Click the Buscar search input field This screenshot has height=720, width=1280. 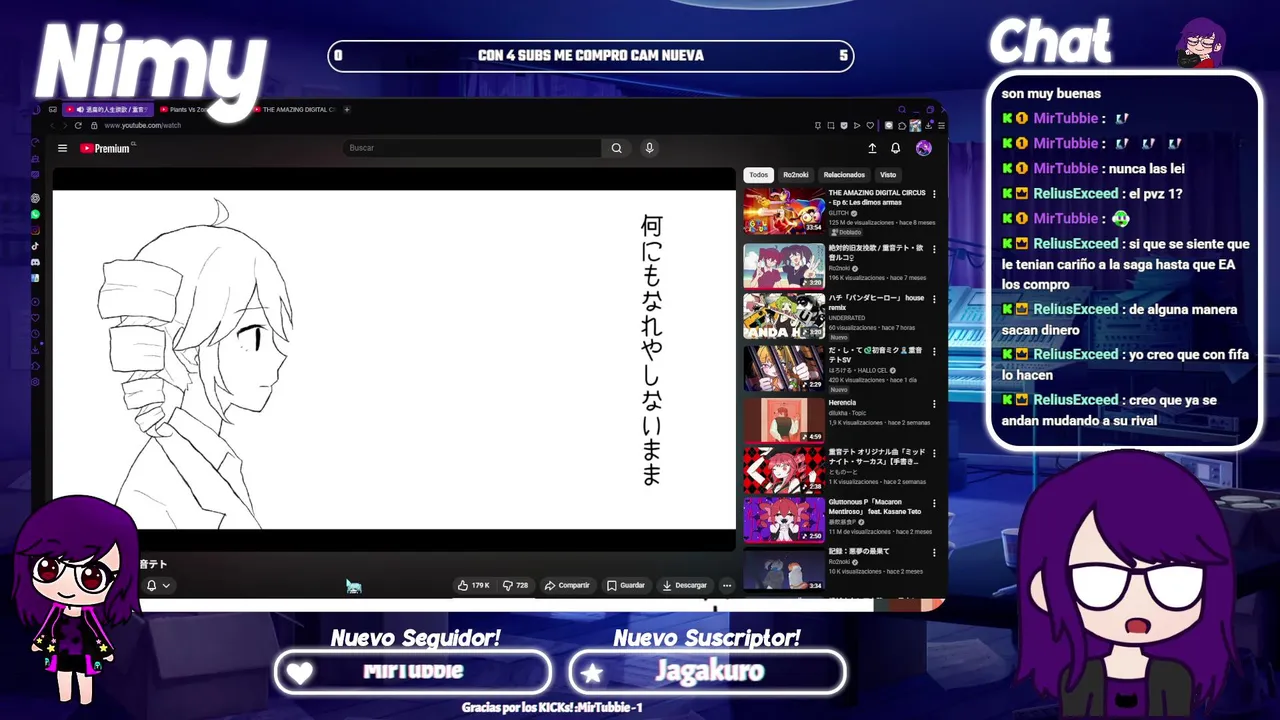click(x=471, y=148)
